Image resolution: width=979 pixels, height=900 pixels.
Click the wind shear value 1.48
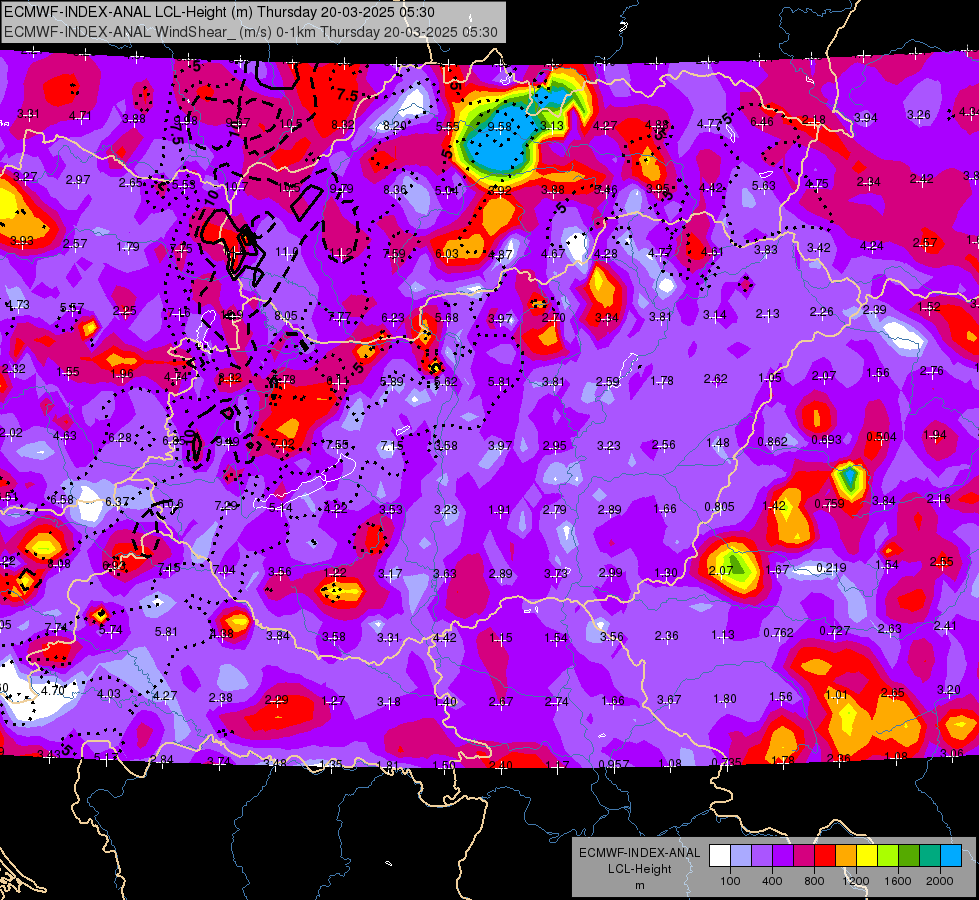pyautogui.click(x=718, y=443)
